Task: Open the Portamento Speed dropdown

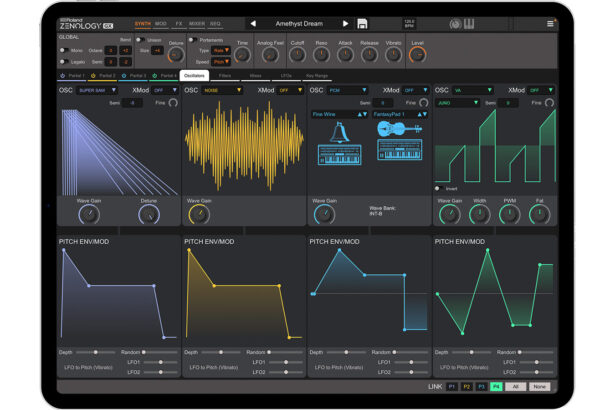Action: (x=221, y=62)
